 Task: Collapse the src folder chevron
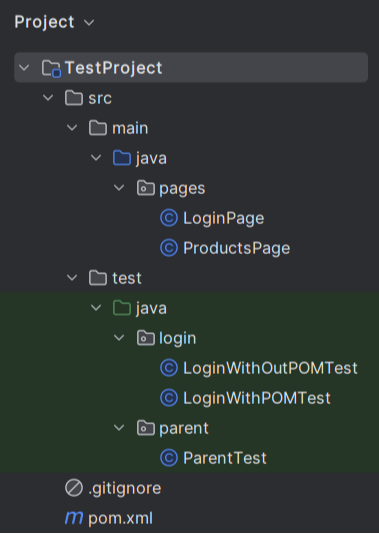48,98
